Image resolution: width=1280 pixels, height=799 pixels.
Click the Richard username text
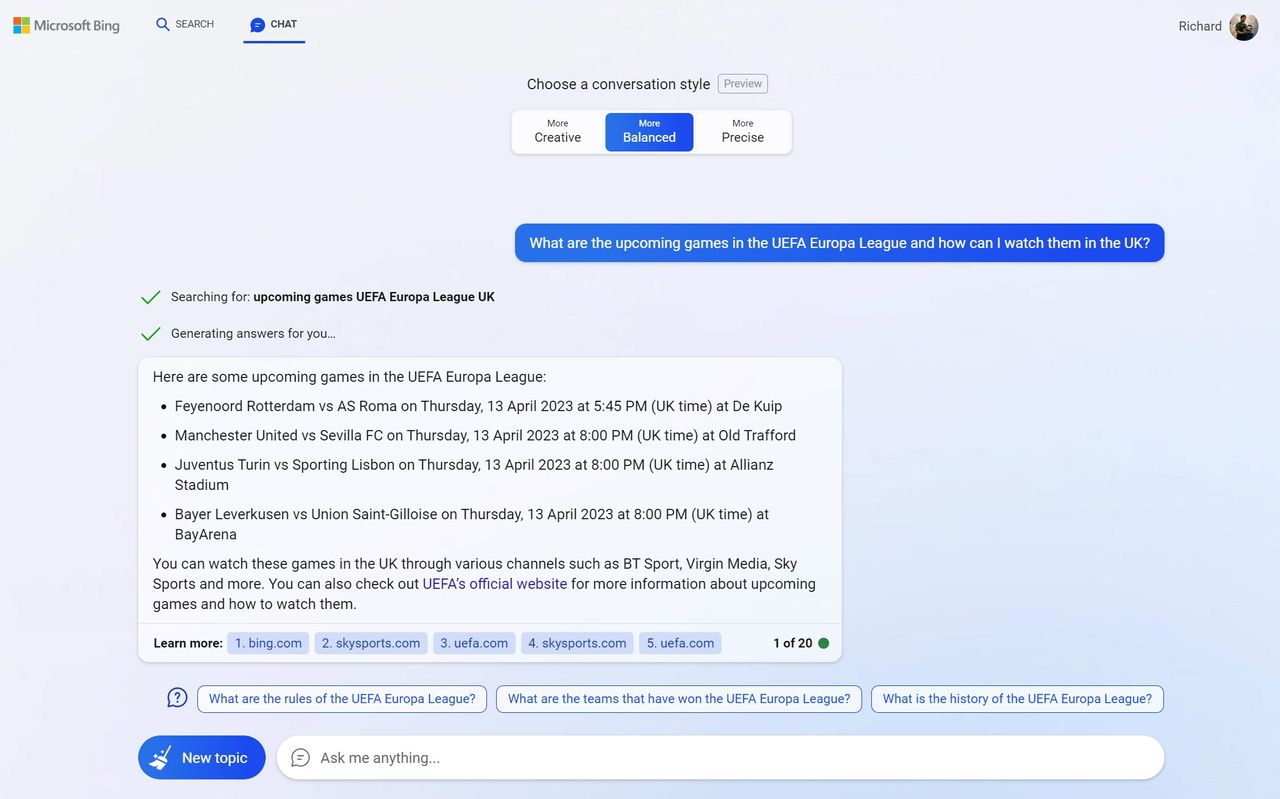pyautogui.click(x=1200, y=26)
